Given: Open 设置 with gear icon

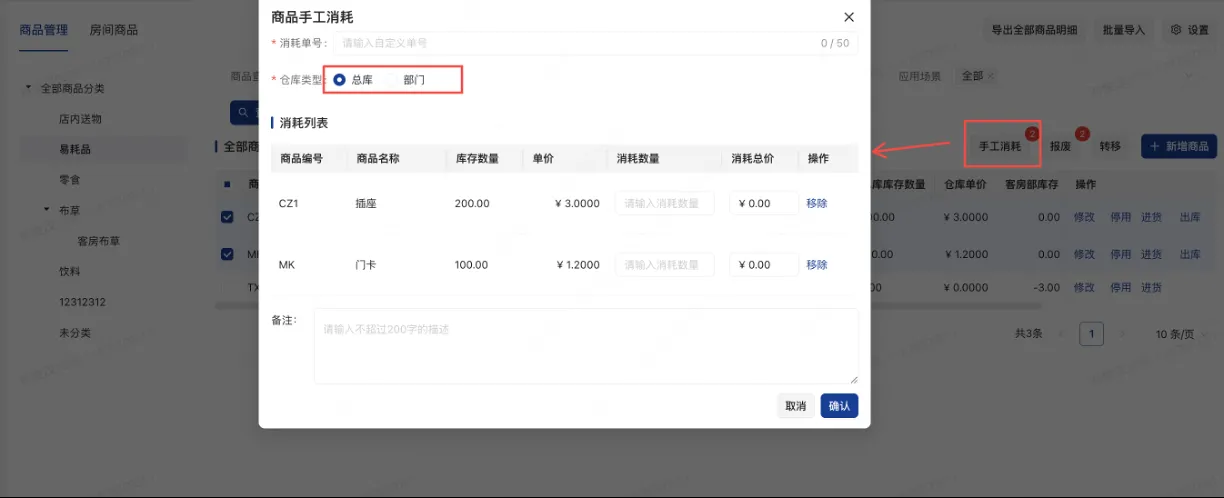Looking at the screenshot, I should coord(1190,30).
